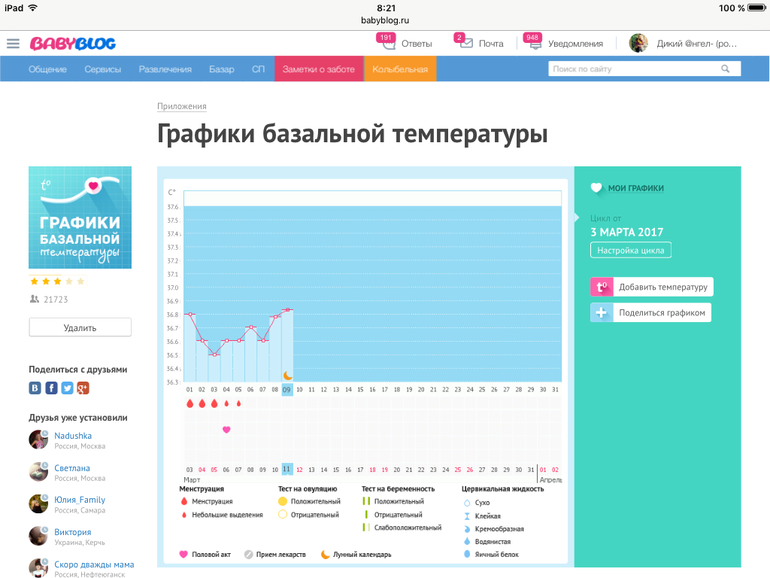Open the Уведомления alerts icon
This screenshot has width=770, height=578.
[x=535, y=43]
